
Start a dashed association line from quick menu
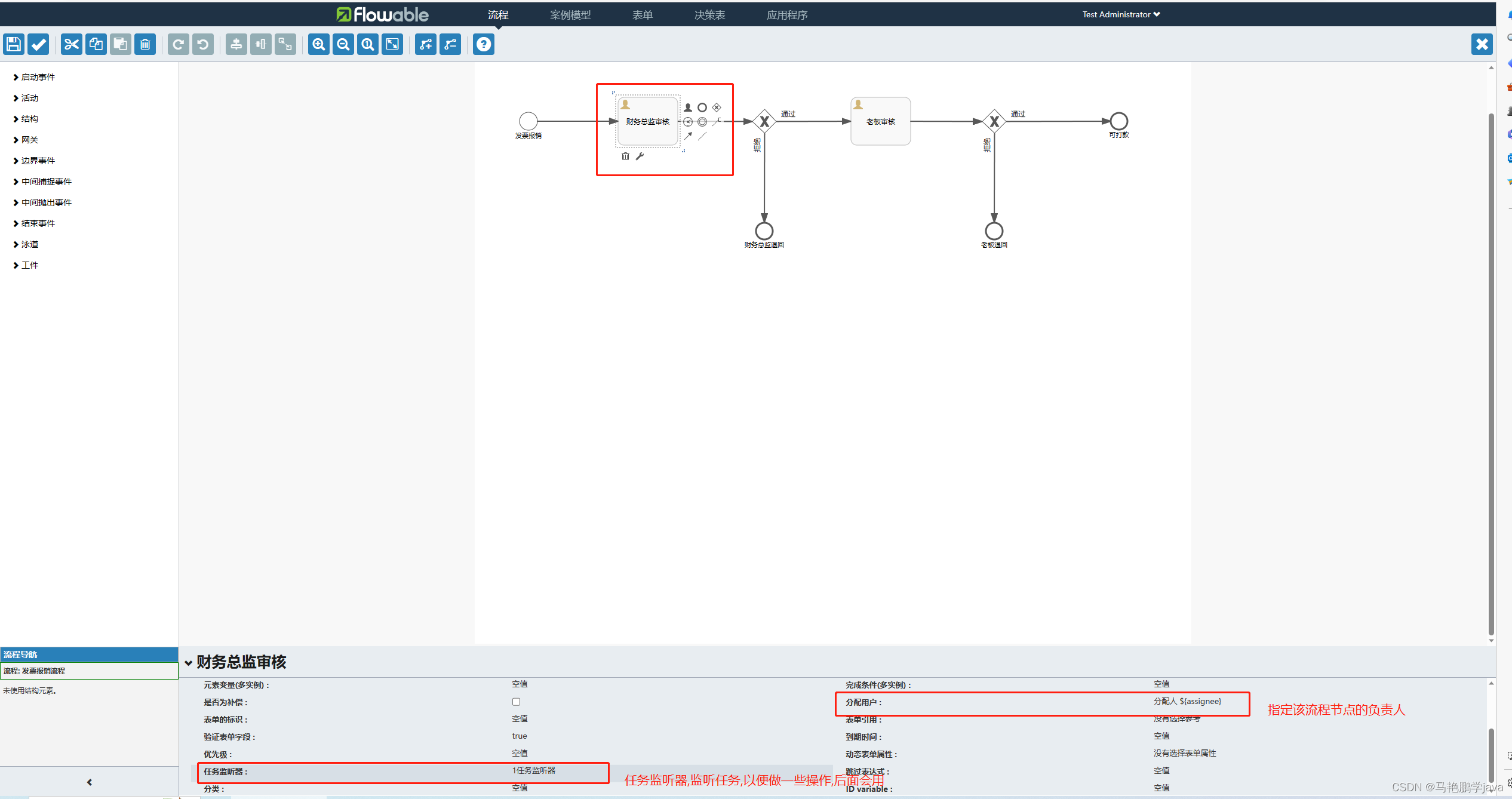tap(702, 136)
